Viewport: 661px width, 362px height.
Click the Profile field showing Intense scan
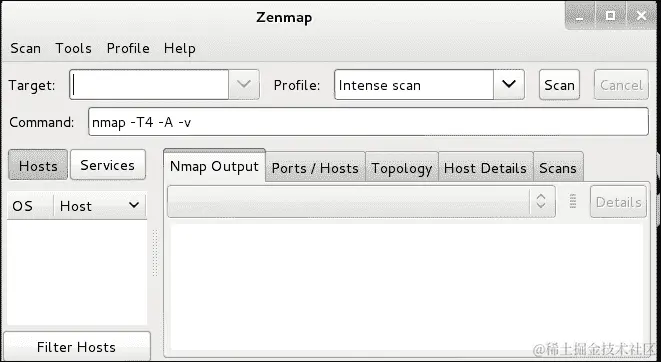[414, 85]
